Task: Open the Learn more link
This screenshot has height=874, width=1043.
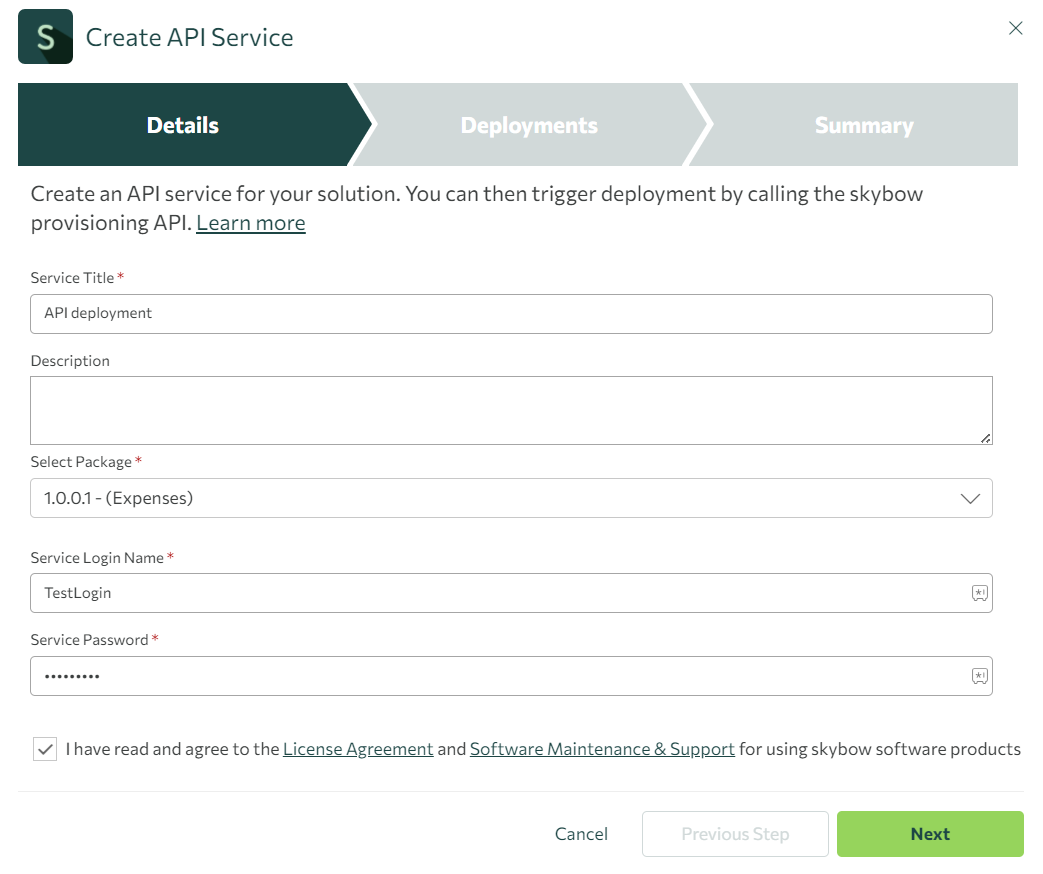Action: (x=250, y=222)
